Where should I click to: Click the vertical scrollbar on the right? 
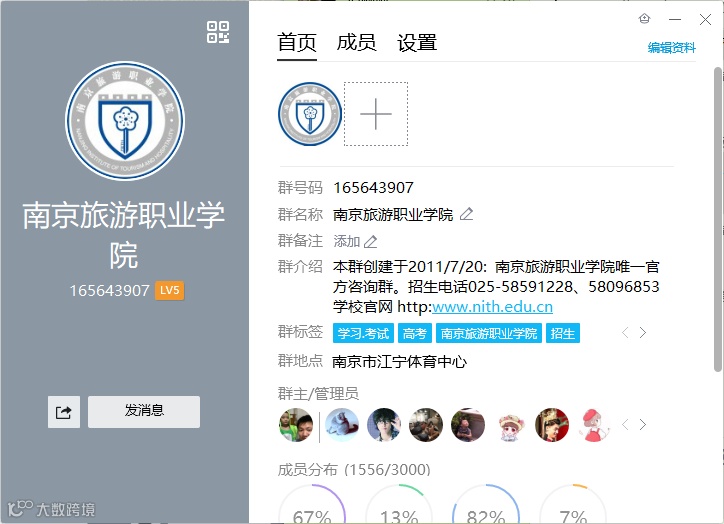tap(718, 219)
